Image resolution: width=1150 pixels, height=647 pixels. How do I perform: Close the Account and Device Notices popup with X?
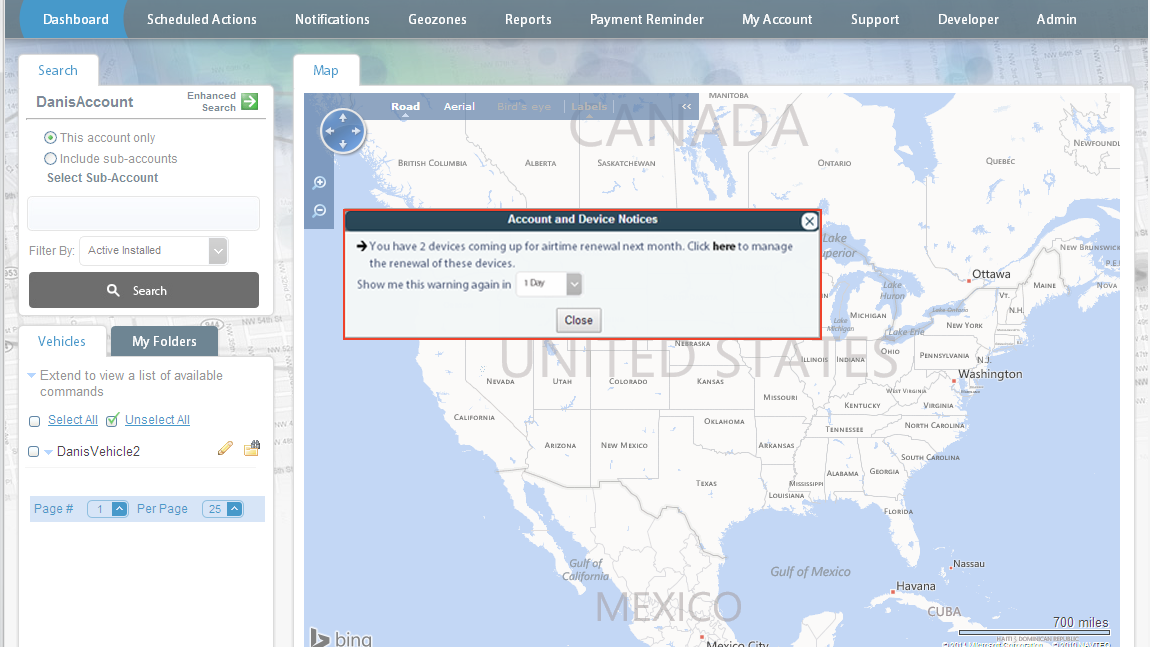(x=809, y=222)
